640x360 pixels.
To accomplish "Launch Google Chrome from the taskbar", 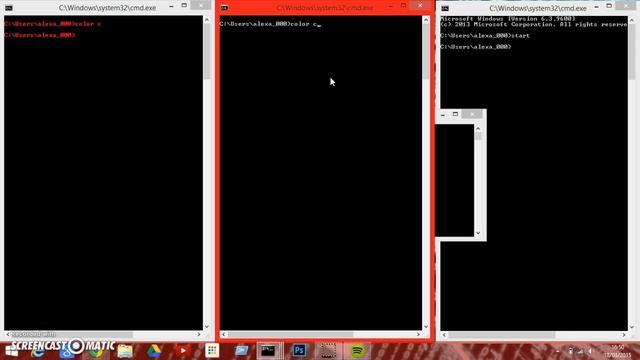I will (x=96, y=351).
